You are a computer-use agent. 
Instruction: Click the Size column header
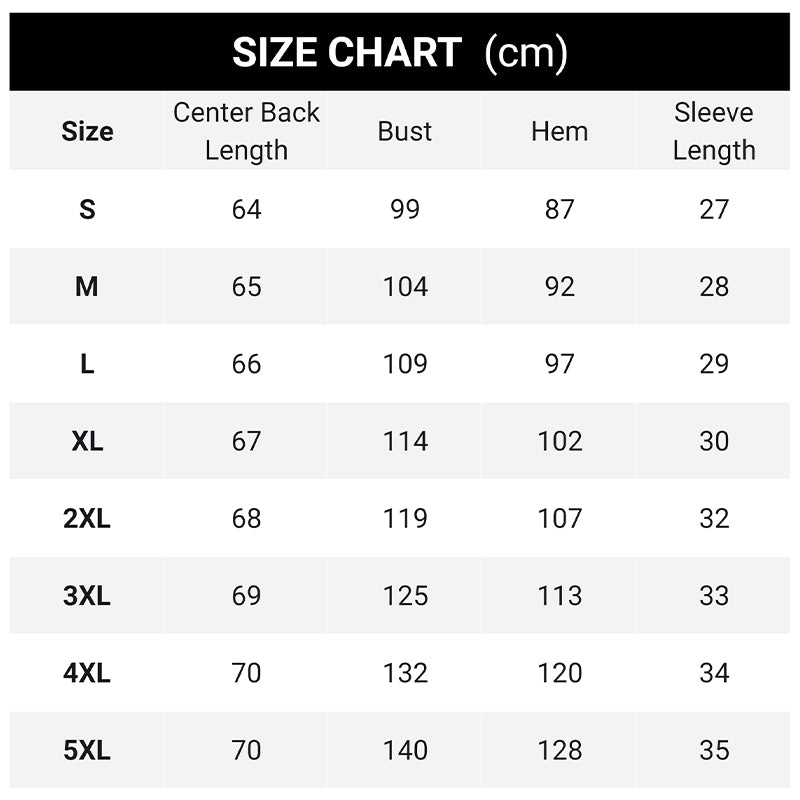pos(87,131)
